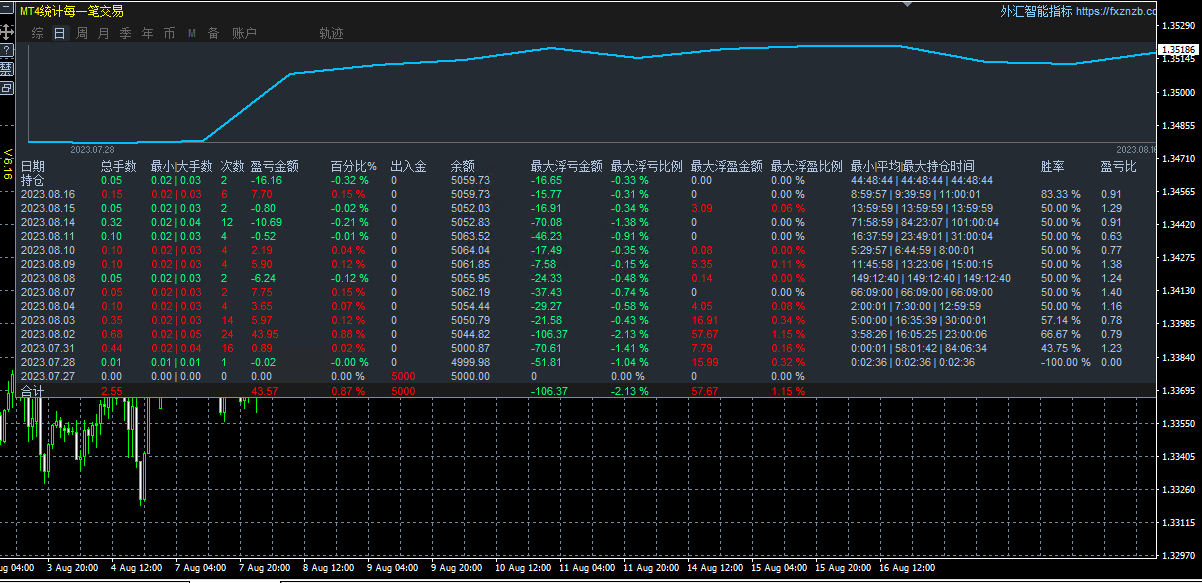Screen dimensions: 1202x583
Task: Switch to the 综 summary tab
Action: [x=37, y=33]
